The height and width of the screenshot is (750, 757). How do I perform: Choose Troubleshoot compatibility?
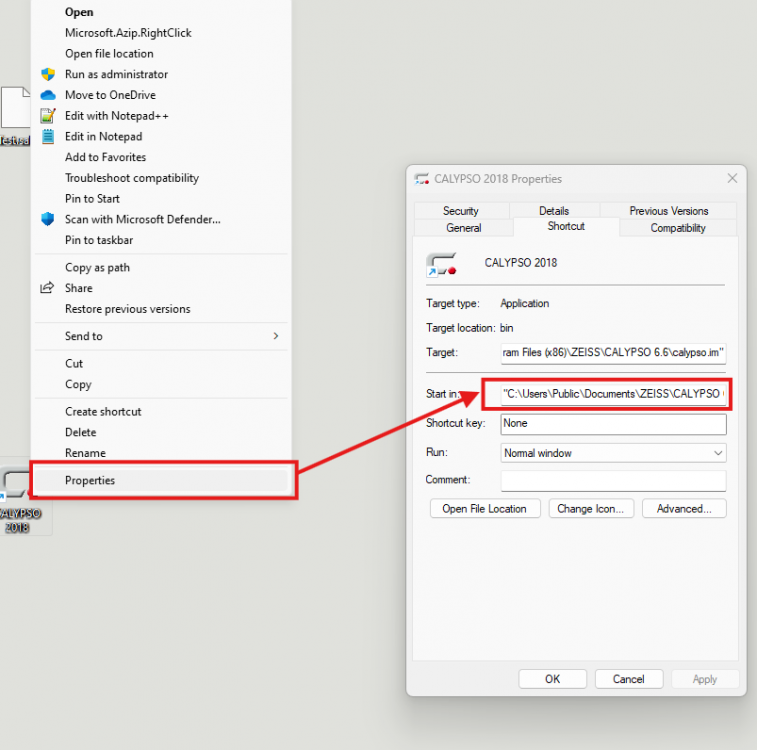tap(132, 178)
